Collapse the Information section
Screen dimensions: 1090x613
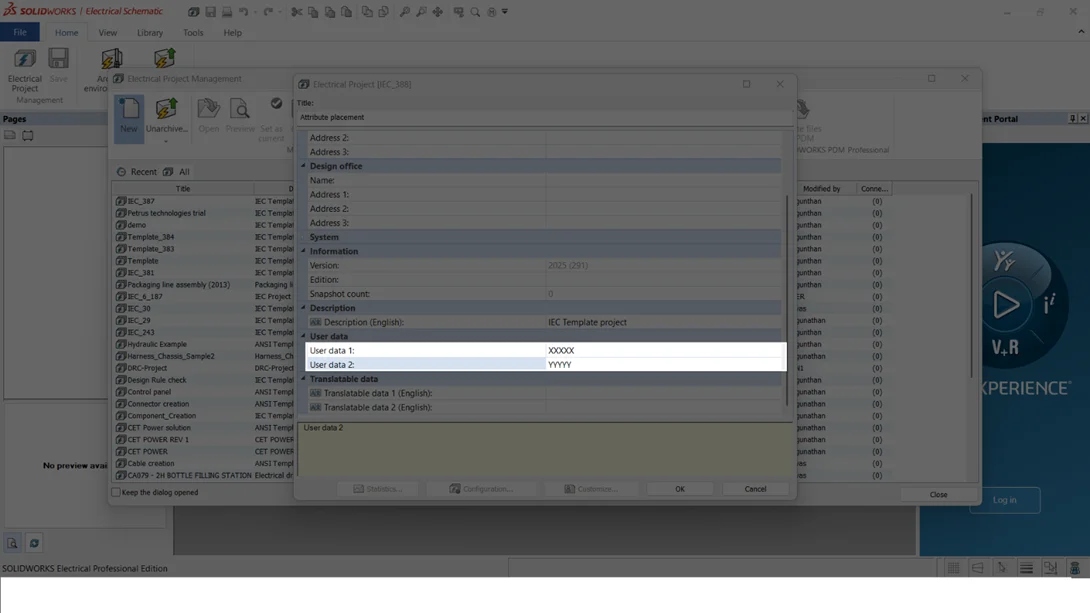[303, 251]
